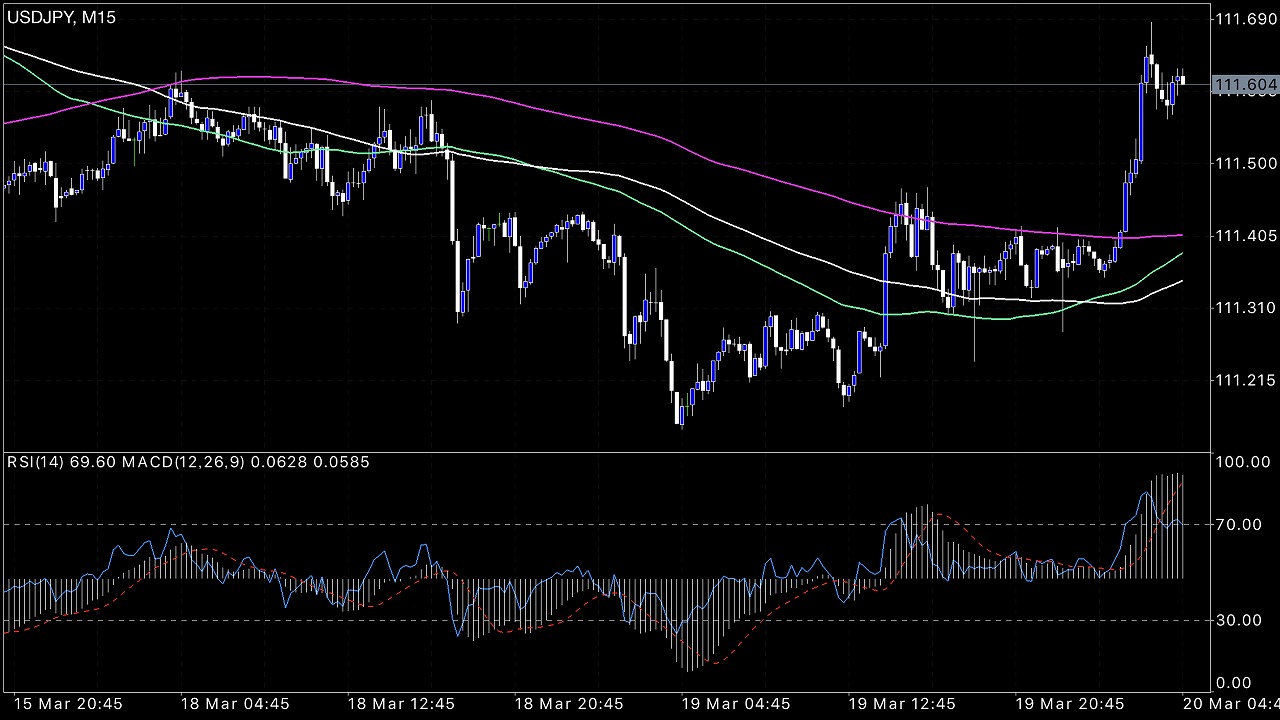The image size is (1280, 720).
Task: Select the 18 Mar 04:45 time label
Action: [x=235, y=704]
